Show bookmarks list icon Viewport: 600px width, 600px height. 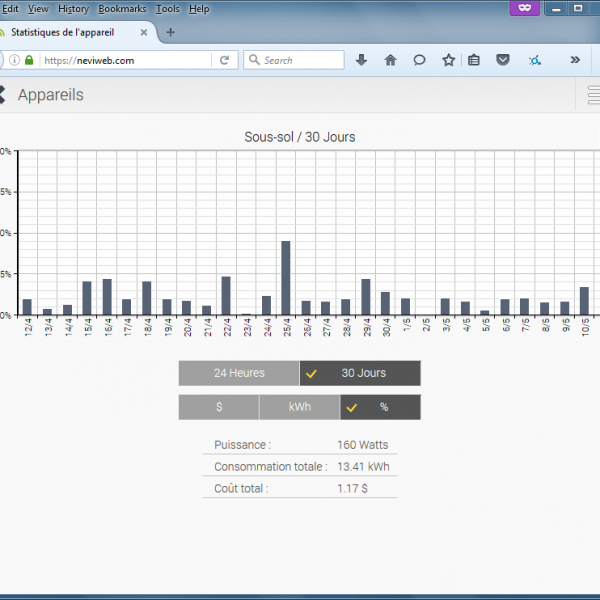point(474,60)
